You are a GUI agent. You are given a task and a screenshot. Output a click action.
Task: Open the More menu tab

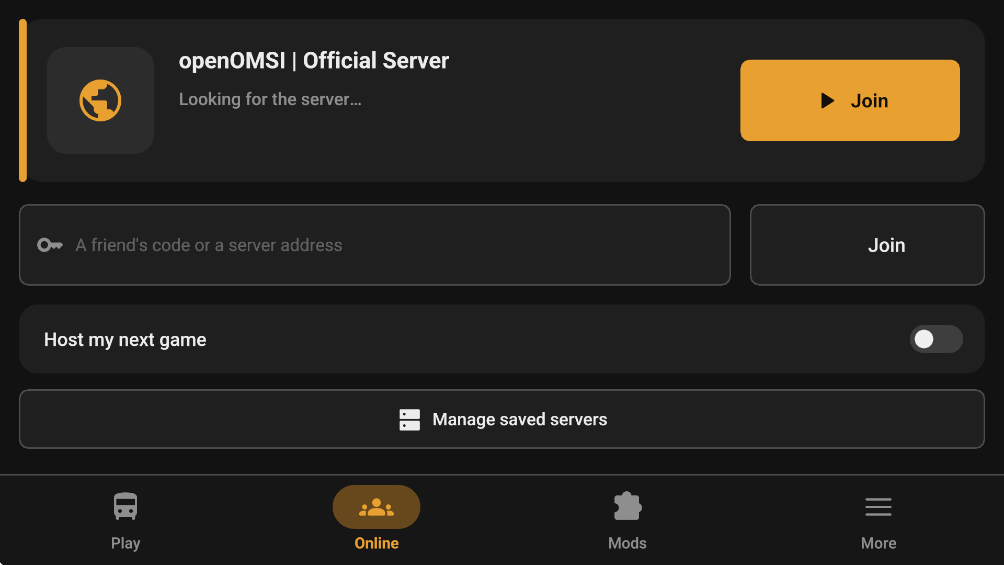point(878,521)
